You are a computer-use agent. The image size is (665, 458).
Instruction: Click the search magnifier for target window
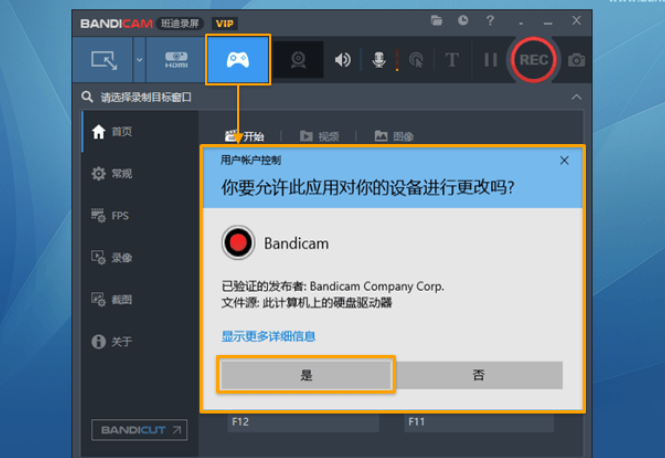pyautogui.click(x=87, y=97)
